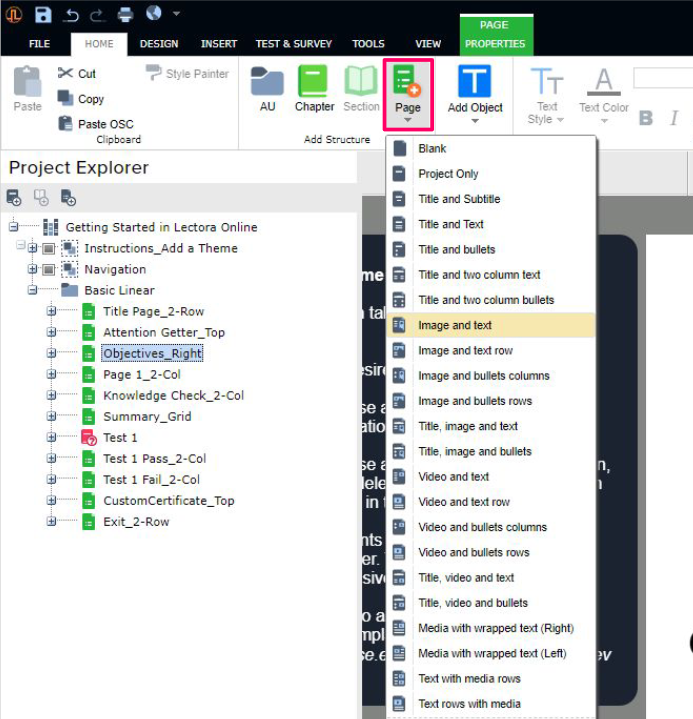Viewport: 693px width, 719px height.
Task: Select Image and text page layout
Action: click(x=455, y=325)
